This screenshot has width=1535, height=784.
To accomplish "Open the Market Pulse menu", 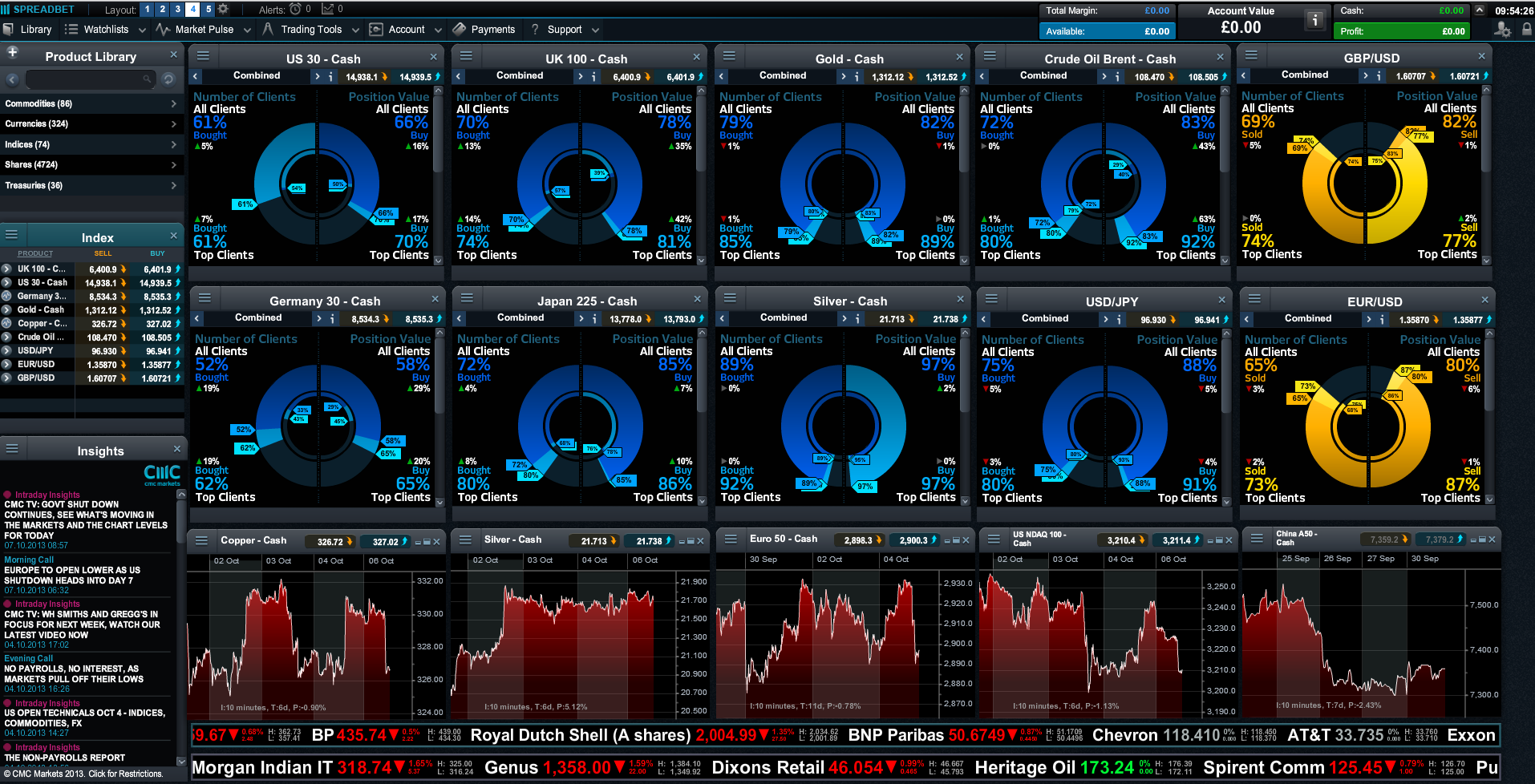I will click(x=204, y=30).
